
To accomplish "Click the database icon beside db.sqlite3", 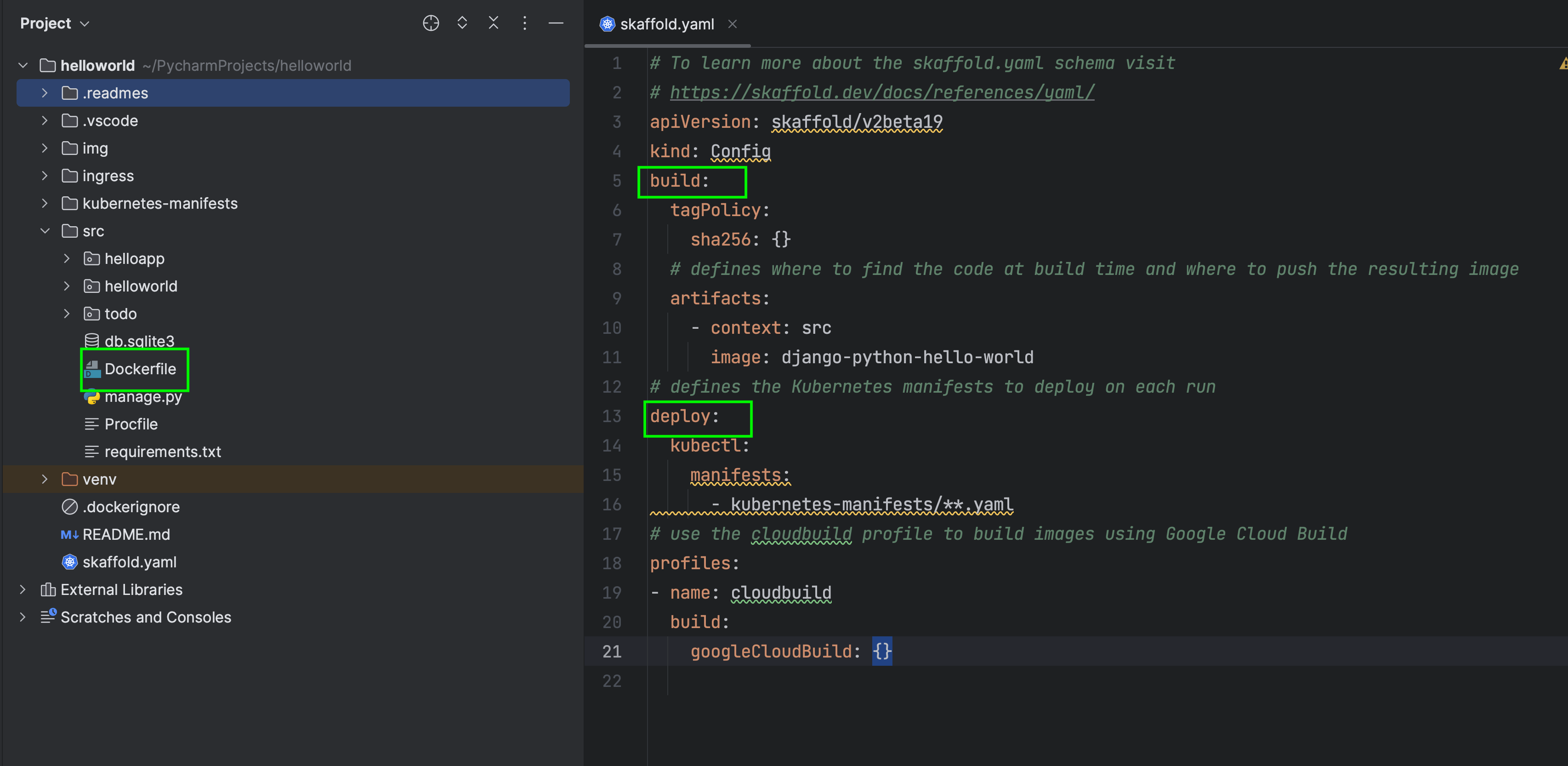I will pyautogui.click(x=92, y=341).
